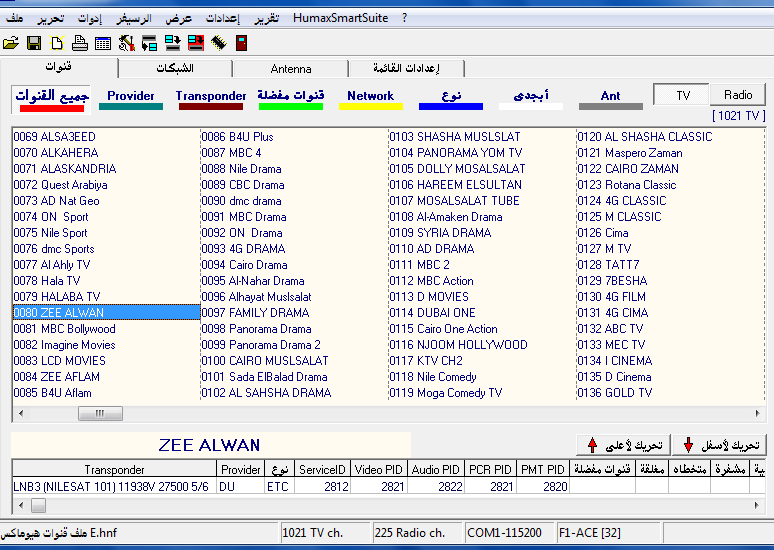Open the ملف menu
The width and height of the screenshot is (774, 550).
coord(15,19)
